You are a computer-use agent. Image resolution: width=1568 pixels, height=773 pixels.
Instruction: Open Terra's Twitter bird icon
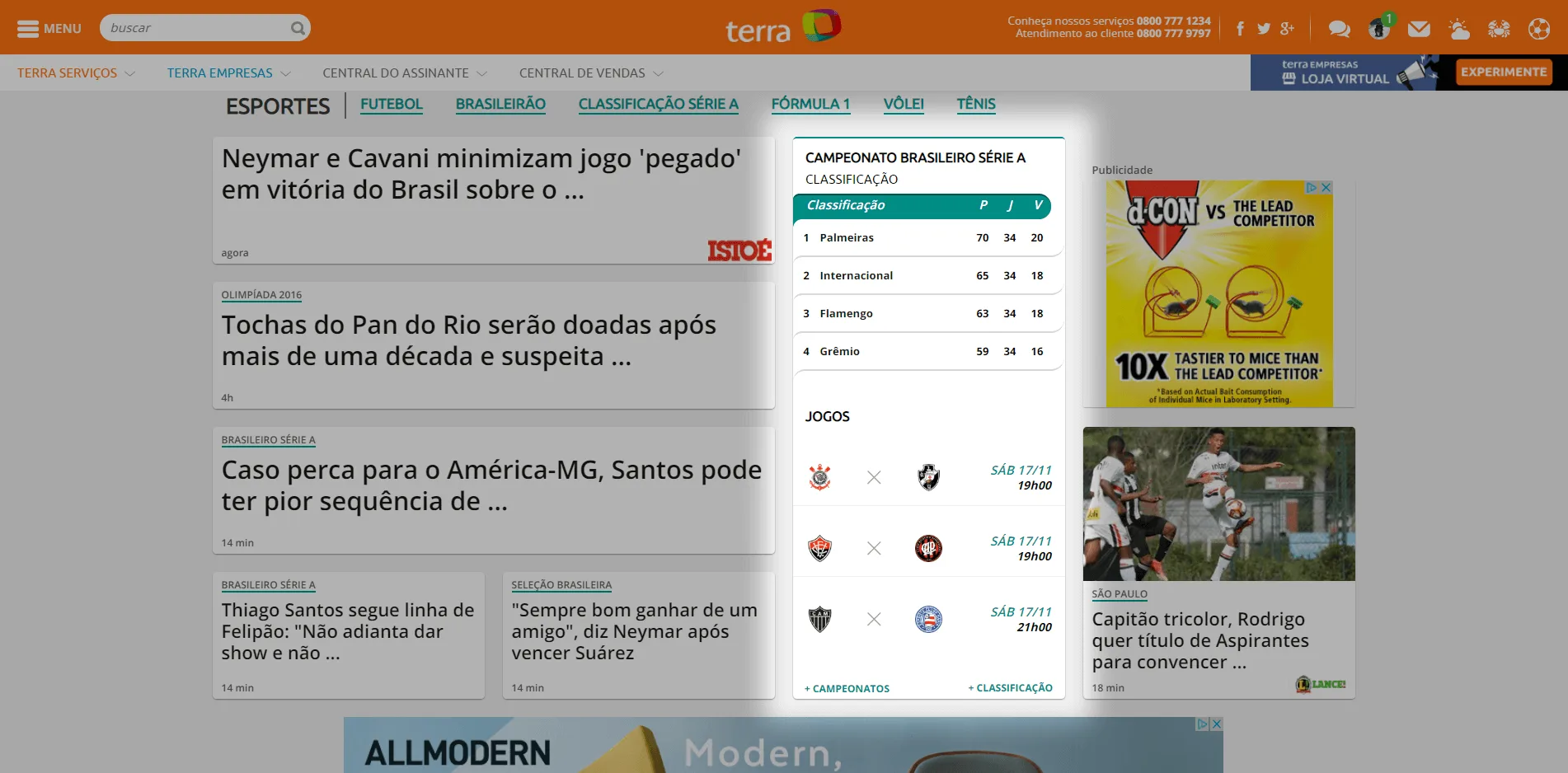1264,29
